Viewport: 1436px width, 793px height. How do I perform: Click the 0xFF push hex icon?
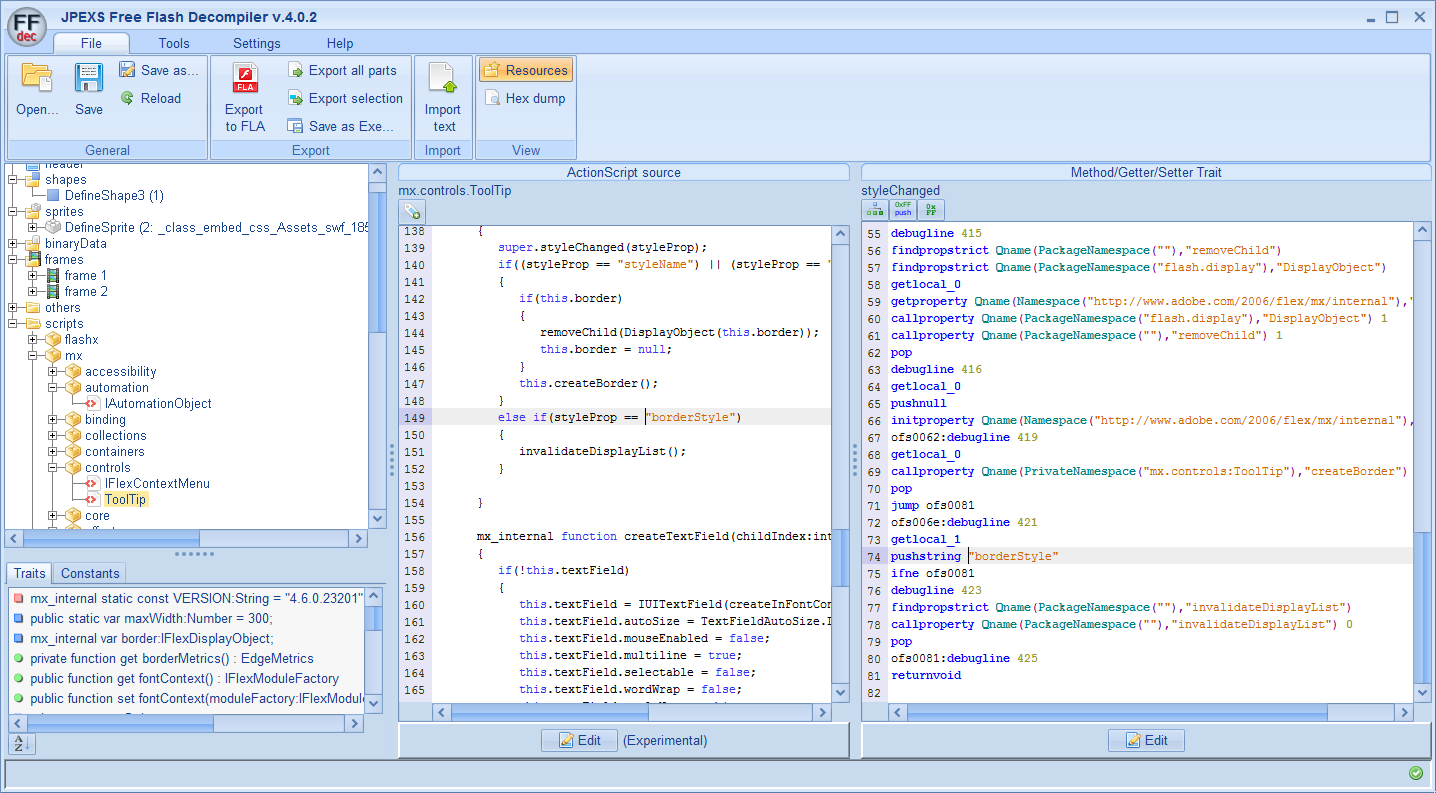pos(903,210)
